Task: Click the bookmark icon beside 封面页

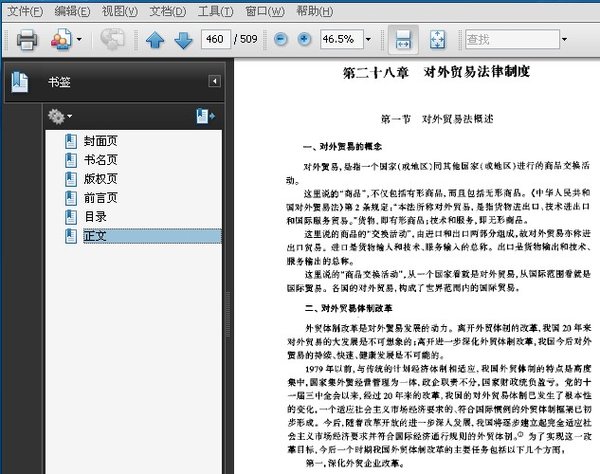Action: point(71,141)
